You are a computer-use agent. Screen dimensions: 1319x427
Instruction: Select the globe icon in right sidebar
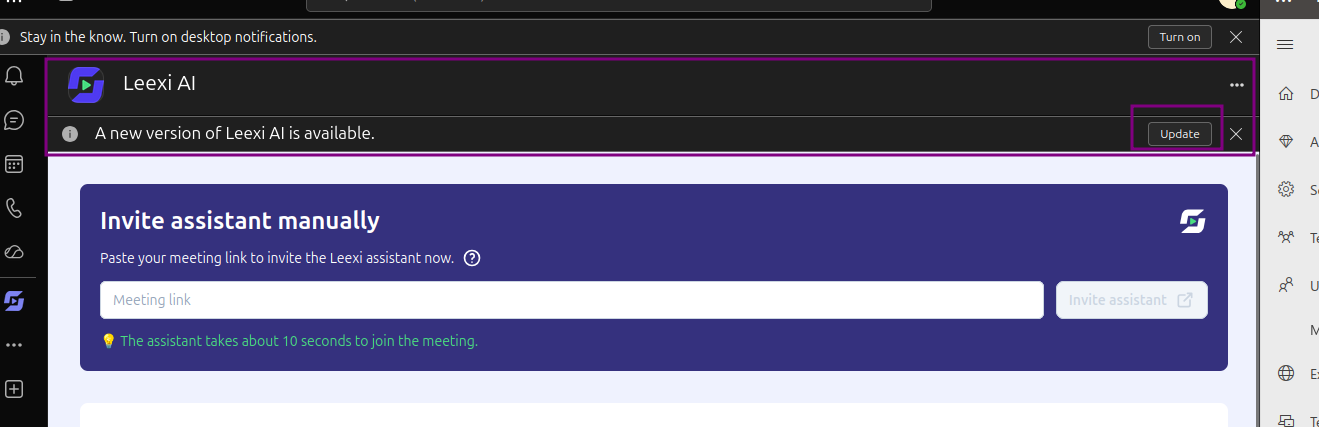[x=1287, y=374]
